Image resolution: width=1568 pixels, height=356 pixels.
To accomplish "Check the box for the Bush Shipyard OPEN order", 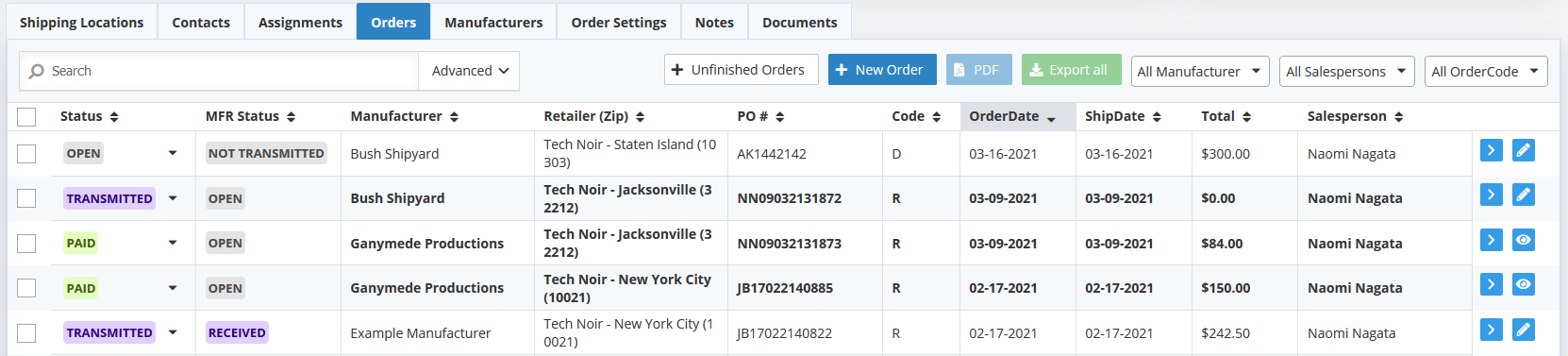I will 26,154.
